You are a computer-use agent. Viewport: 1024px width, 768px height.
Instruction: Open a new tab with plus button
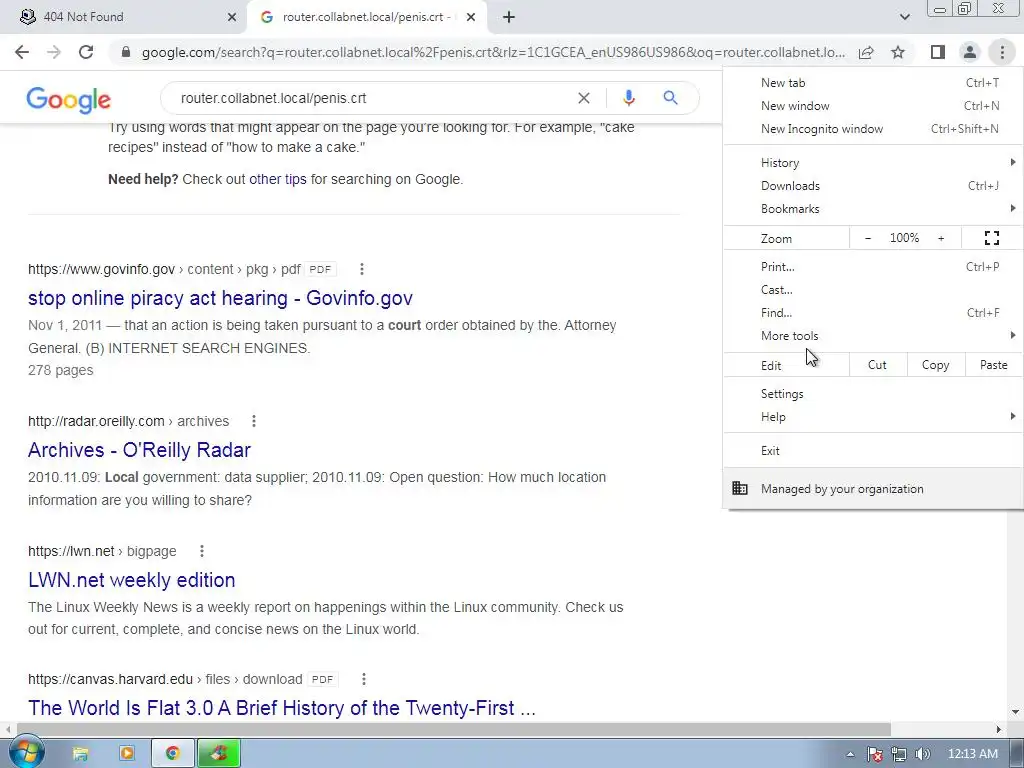[509, 17]
